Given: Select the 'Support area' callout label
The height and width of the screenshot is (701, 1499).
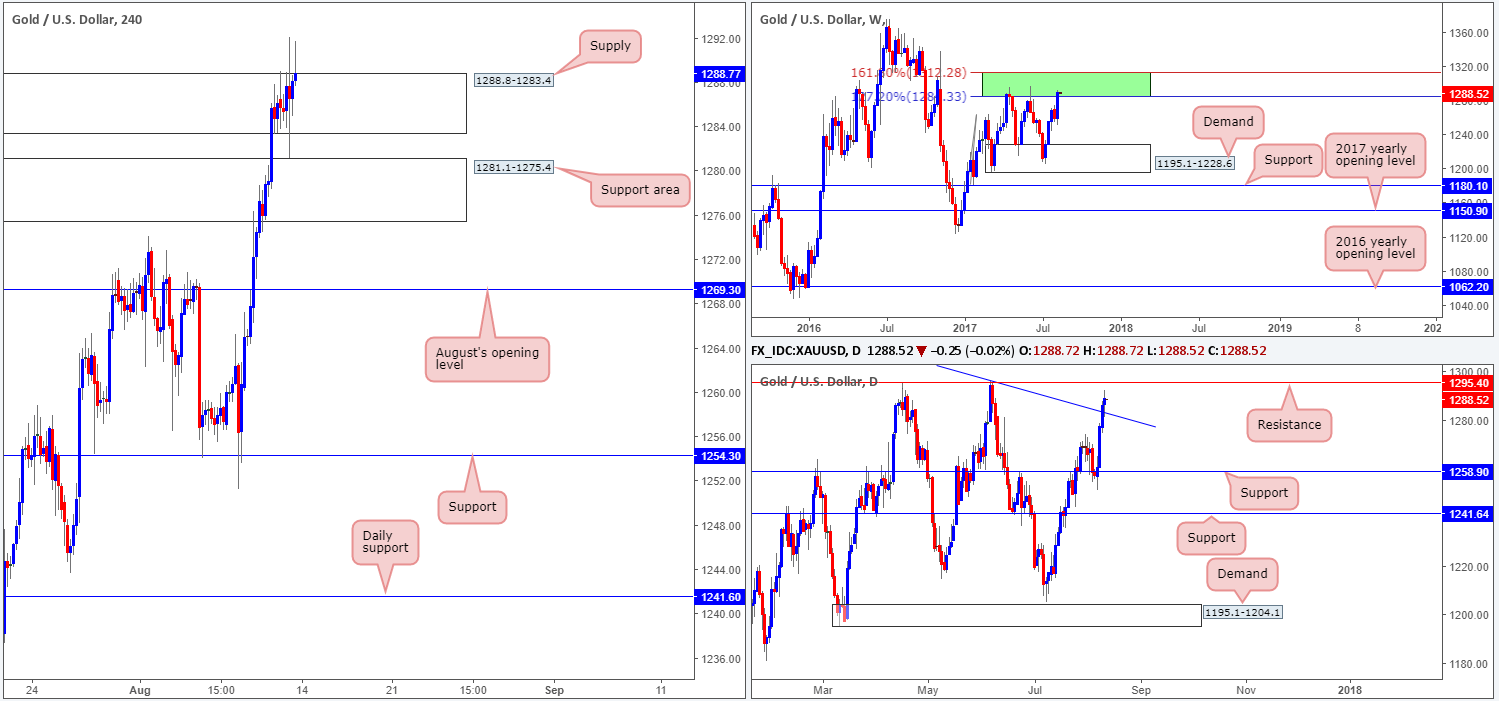Looking at the screenshot, I should point(640,189).
